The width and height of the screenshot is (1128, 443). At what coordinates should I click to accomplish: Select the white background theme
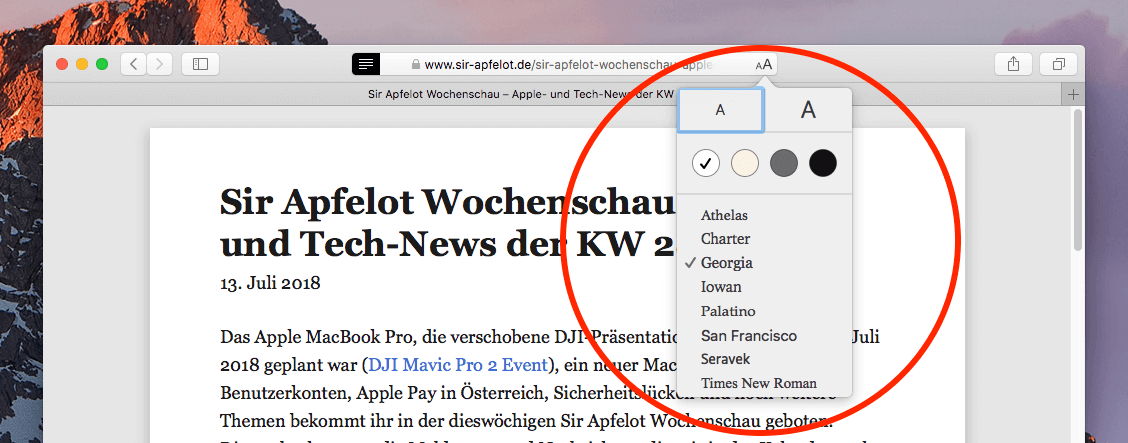click(x=706, y=163)
